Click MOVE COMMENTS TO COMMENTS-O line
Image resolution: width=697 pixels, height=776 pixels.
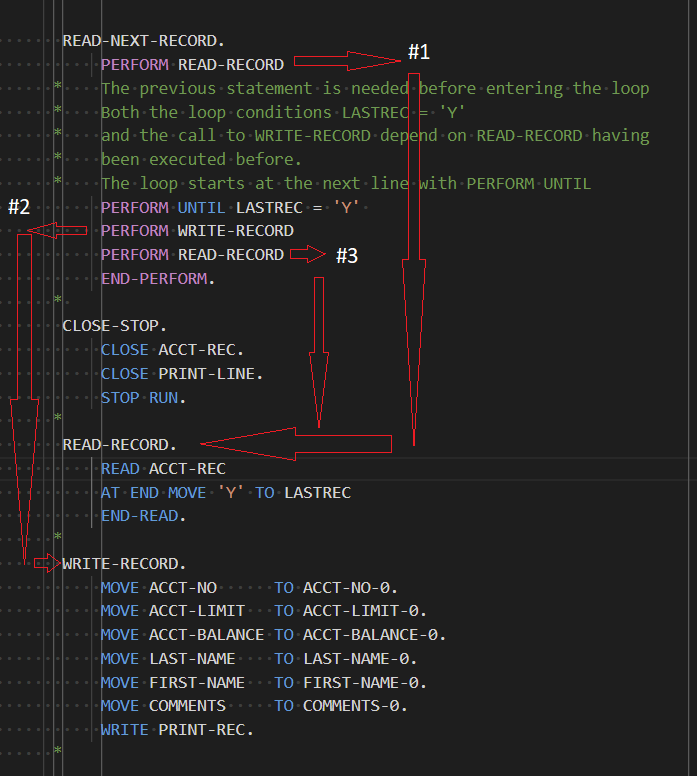tap(254, 706)
